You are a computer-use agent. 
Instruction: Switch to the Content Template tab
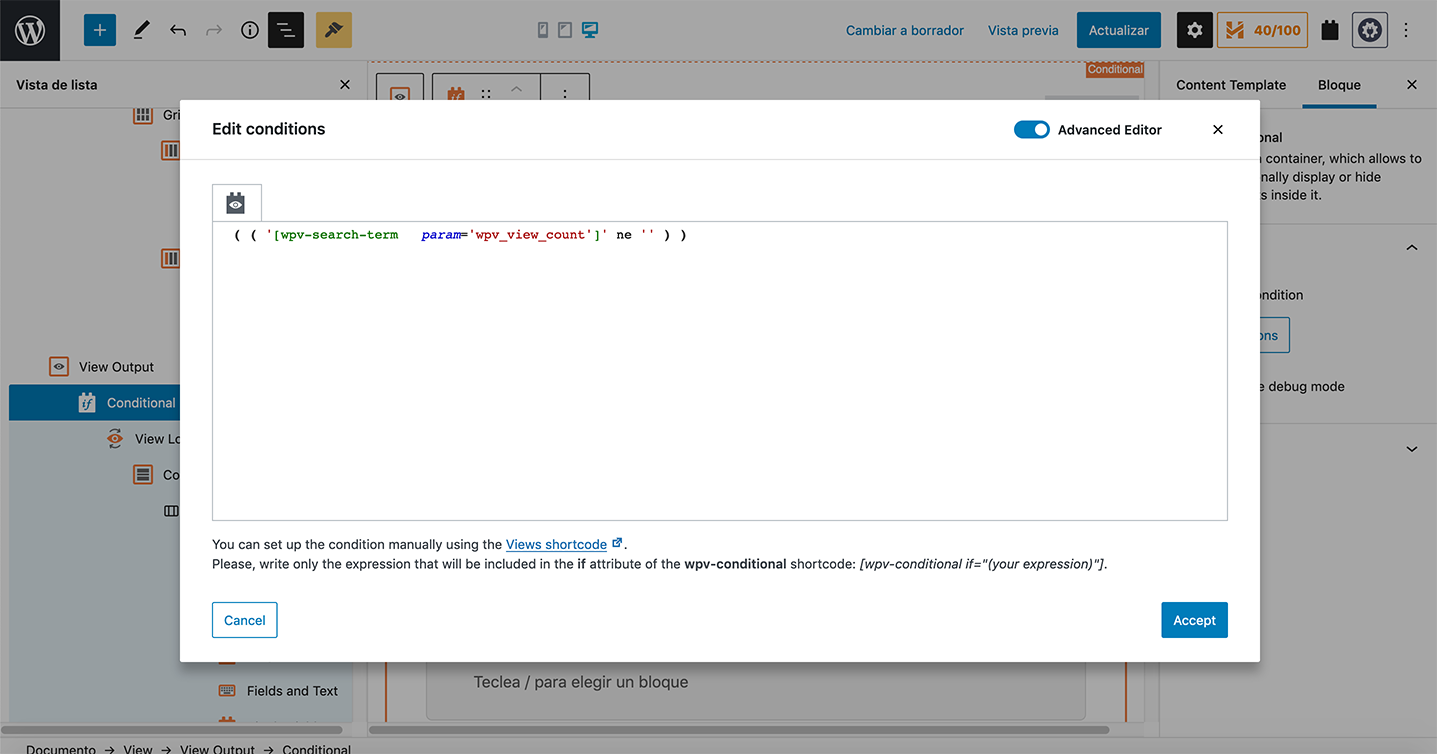tap(1231, 85)
